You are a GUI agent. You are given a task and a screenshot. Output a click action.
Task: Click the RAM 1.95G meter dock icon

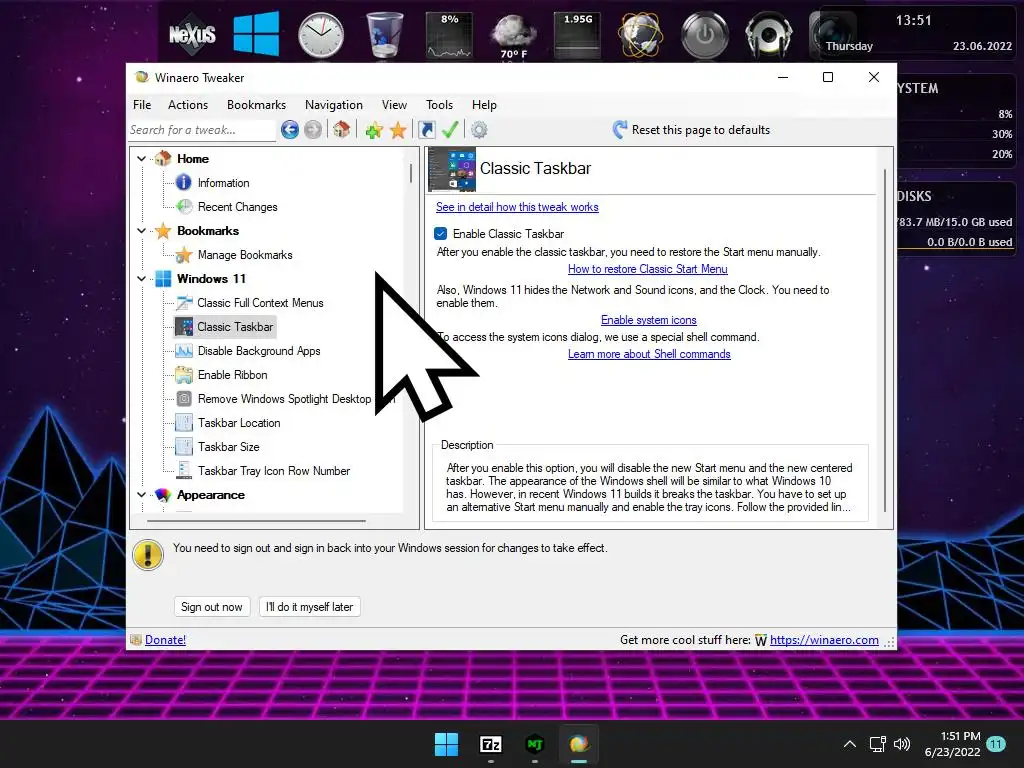coord(577,35)
